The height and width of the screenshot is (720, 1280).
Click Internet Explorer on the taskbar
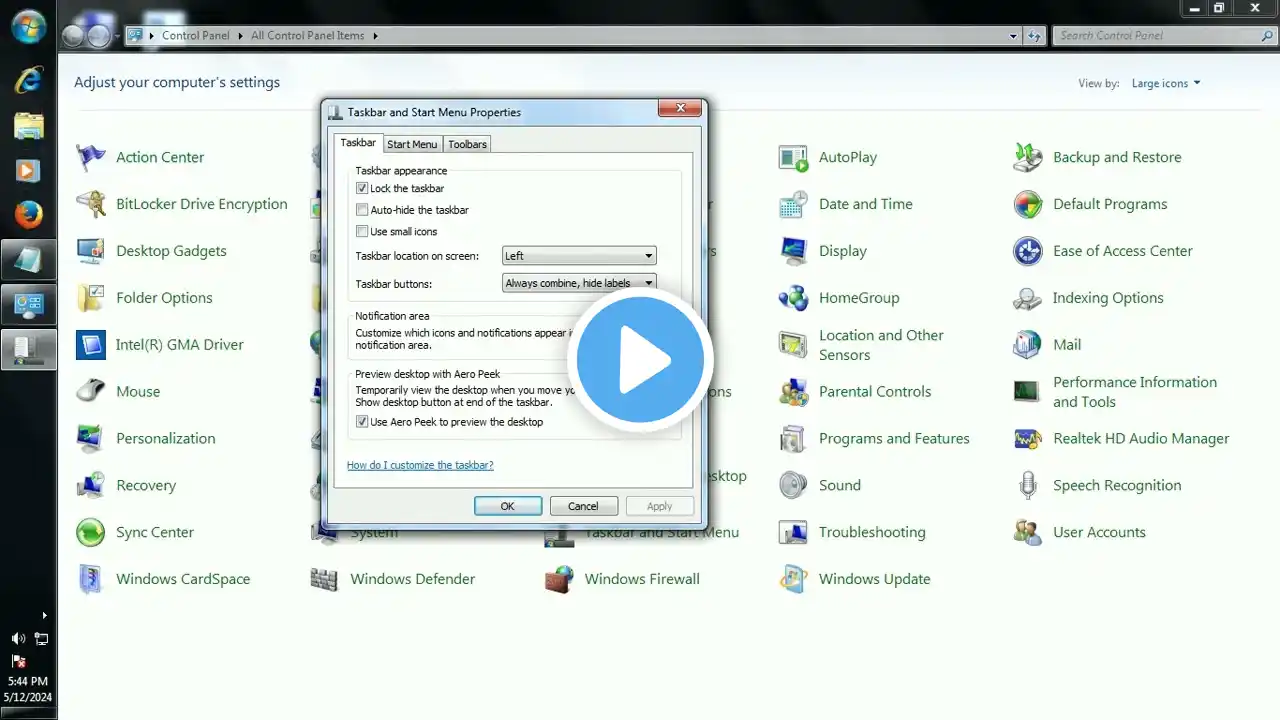point(28,78)
